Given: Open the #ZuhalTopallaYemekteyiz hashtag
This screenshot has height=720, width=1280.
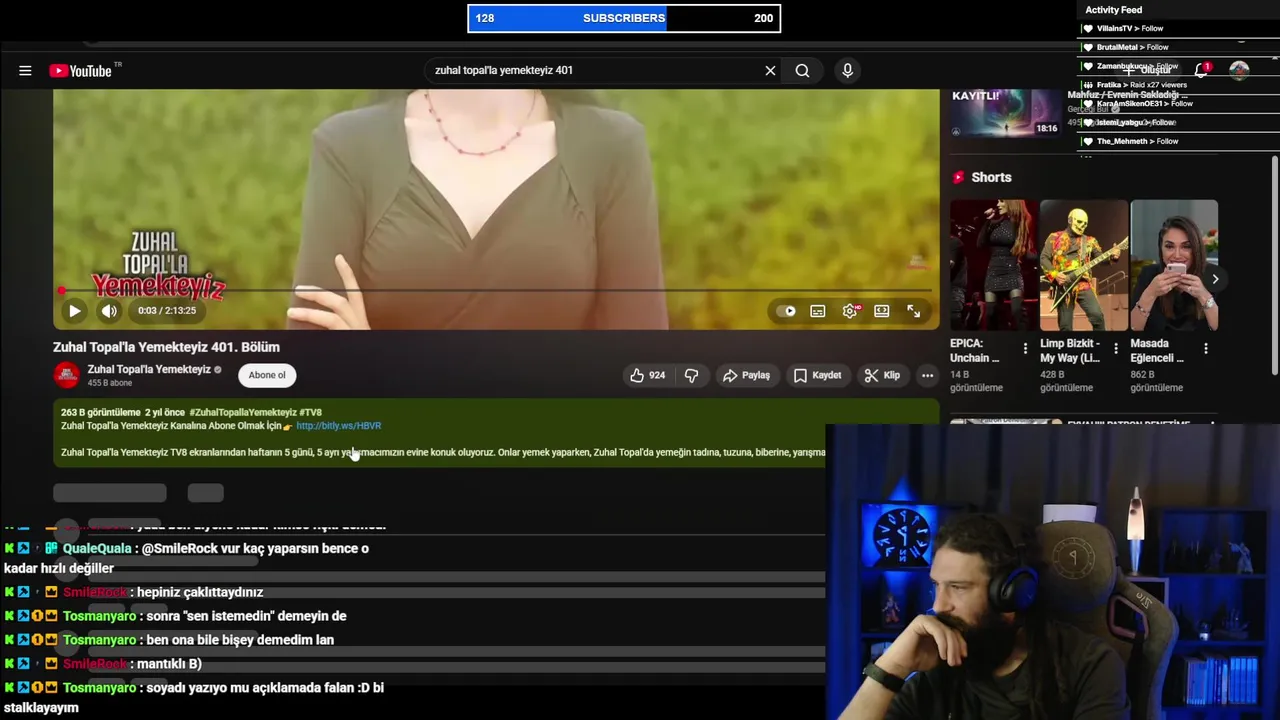Looking at the screenshot, I should tap(242, 412).
